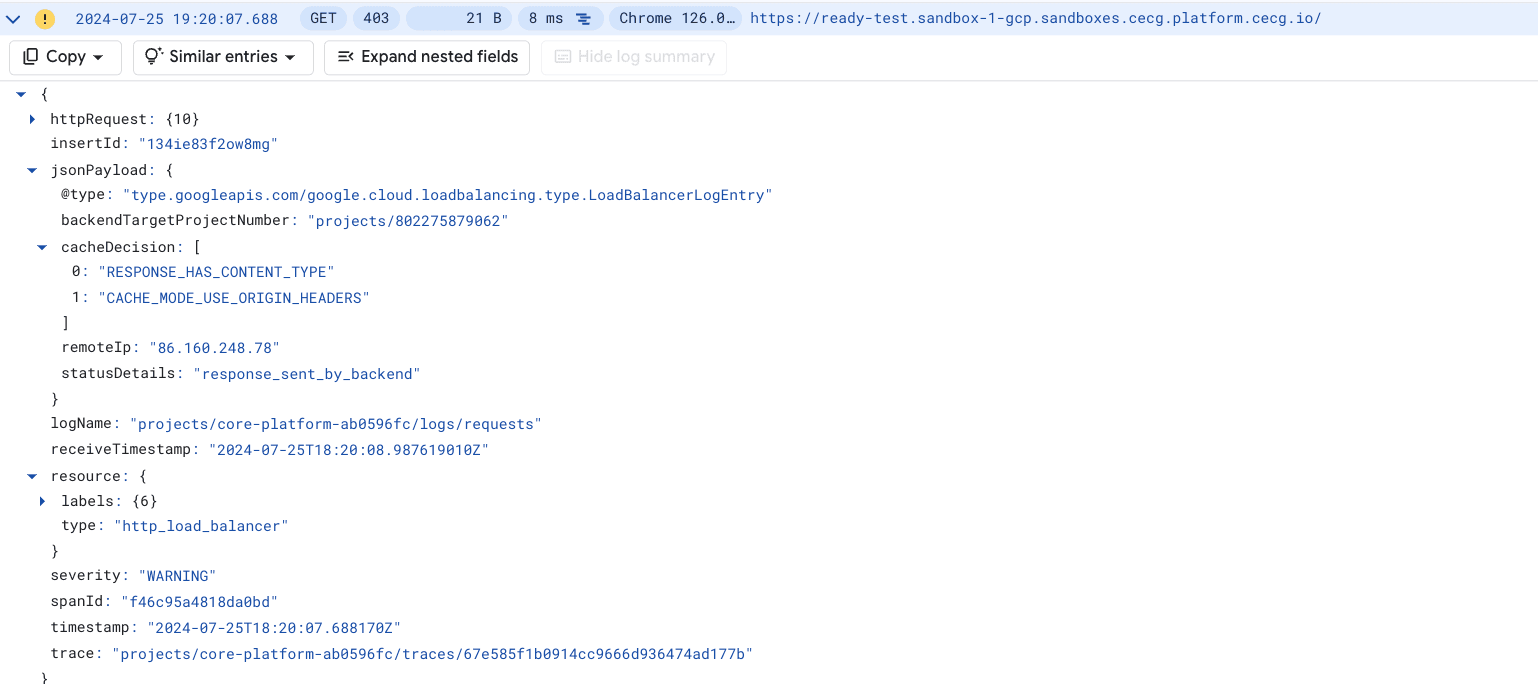Click the copy icon inside the Copy button

click(30, 57)
